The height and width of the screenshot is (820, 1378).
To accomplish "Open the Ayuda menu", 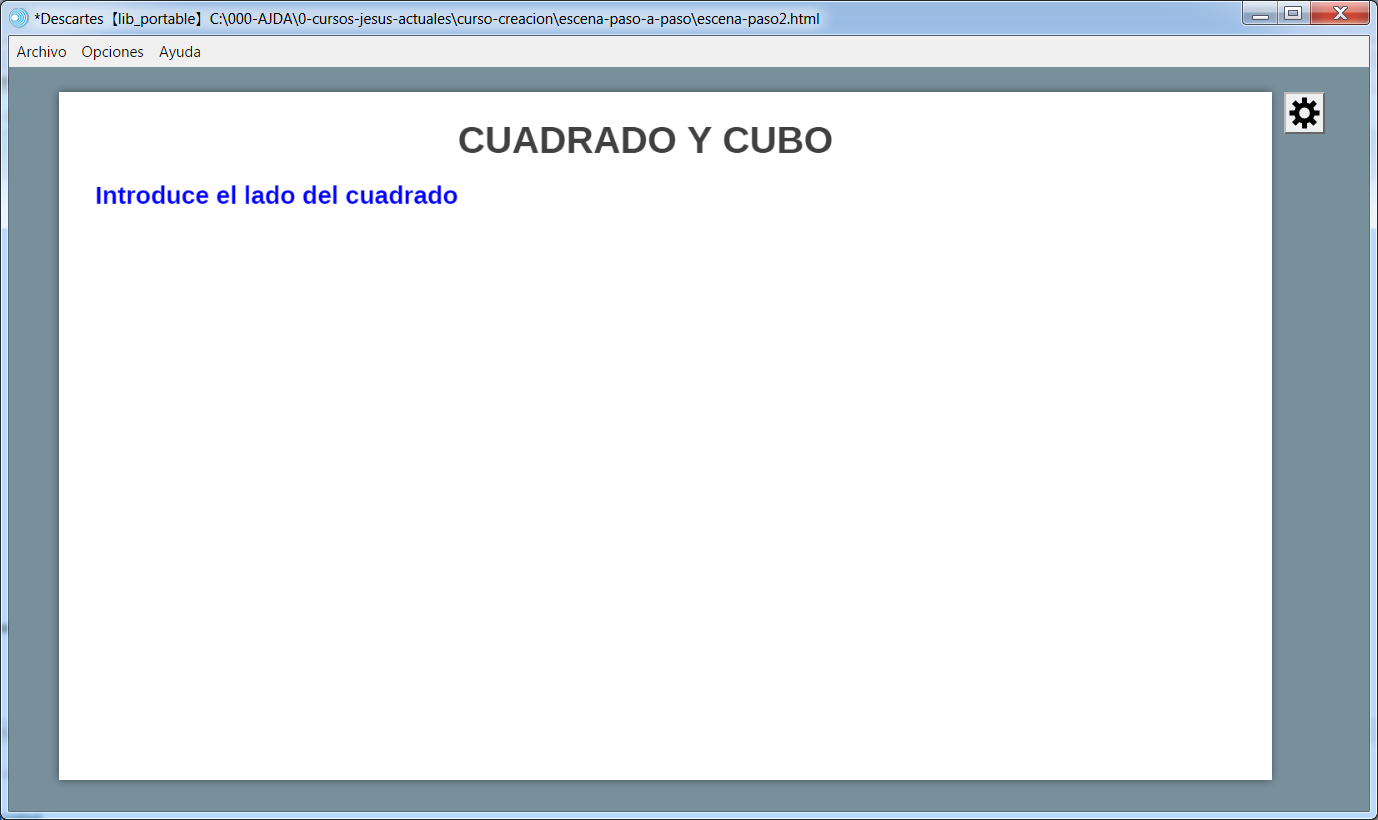I will click(180, 52).
